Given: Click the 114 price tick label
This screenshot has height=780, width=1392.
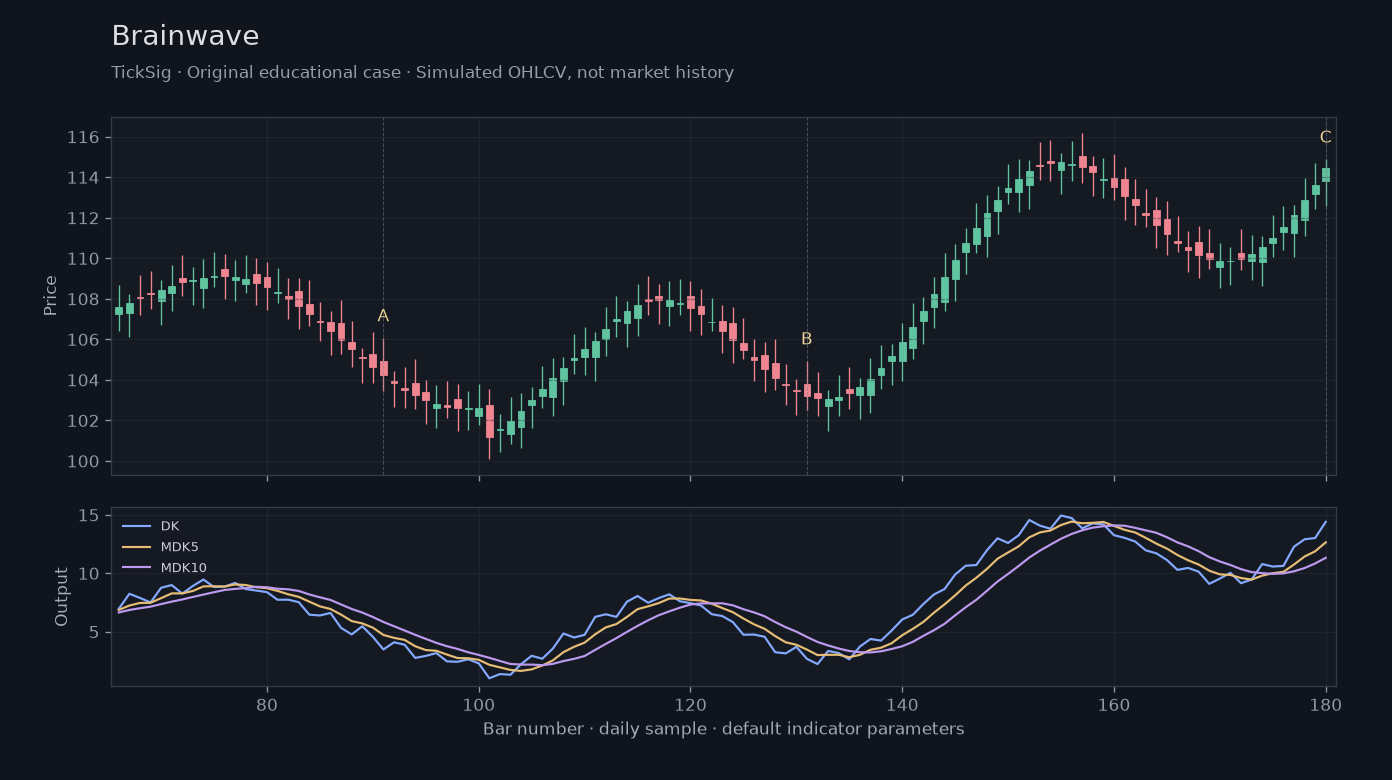Looking at the screenshot, I should point(83,178).
